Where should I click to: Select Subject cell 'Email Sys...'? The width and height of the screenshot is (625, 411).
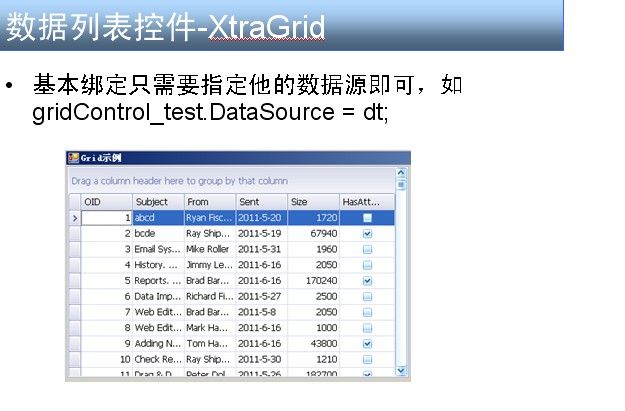(158, 249)
